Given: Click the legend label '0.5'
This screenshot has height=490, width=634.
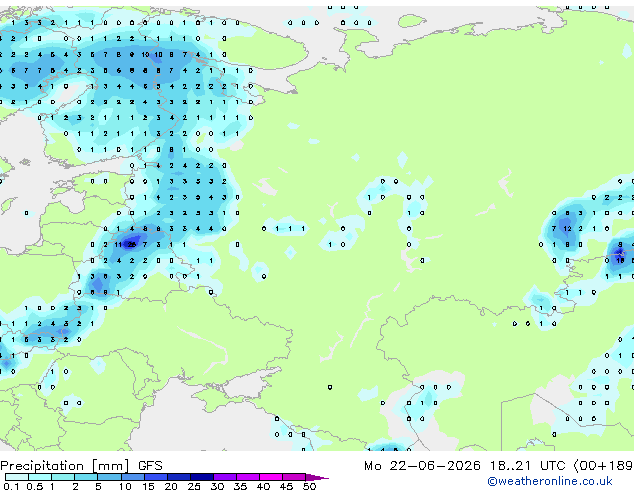Looking at the screenshot, I should click(35, 486).
